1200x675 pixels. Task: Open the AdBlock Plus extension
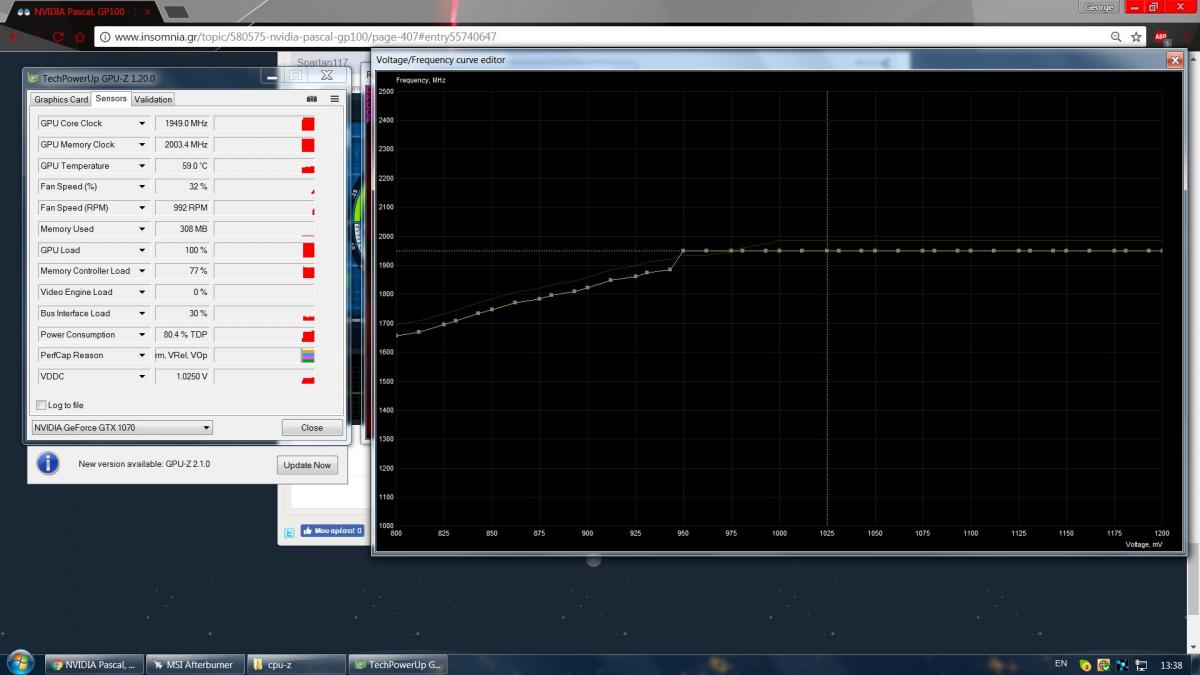[x=1161, y=37]
